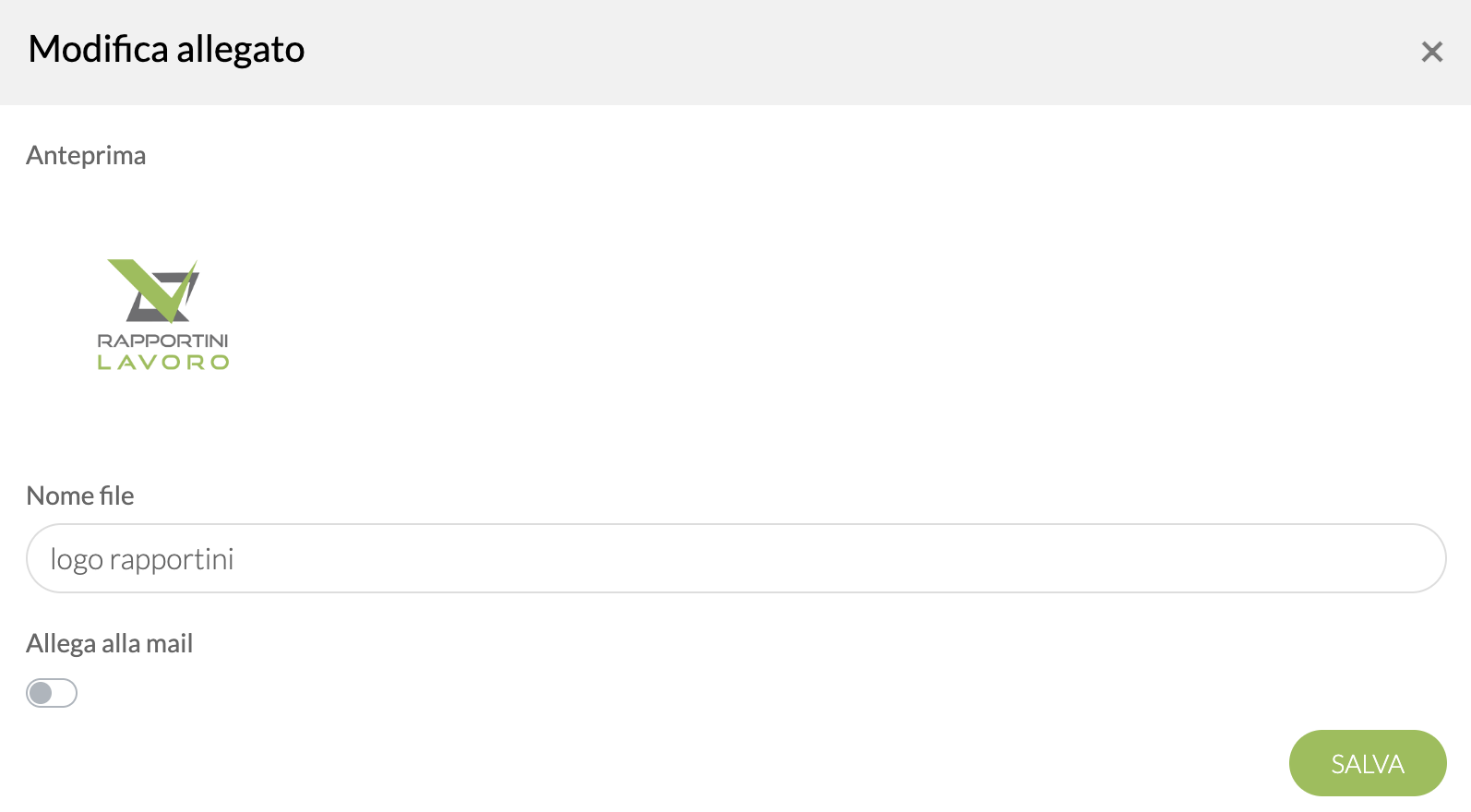Click the Anteprima label
Screen dimensions: 1471x812
pyautogui.click(x=86, y=155)
